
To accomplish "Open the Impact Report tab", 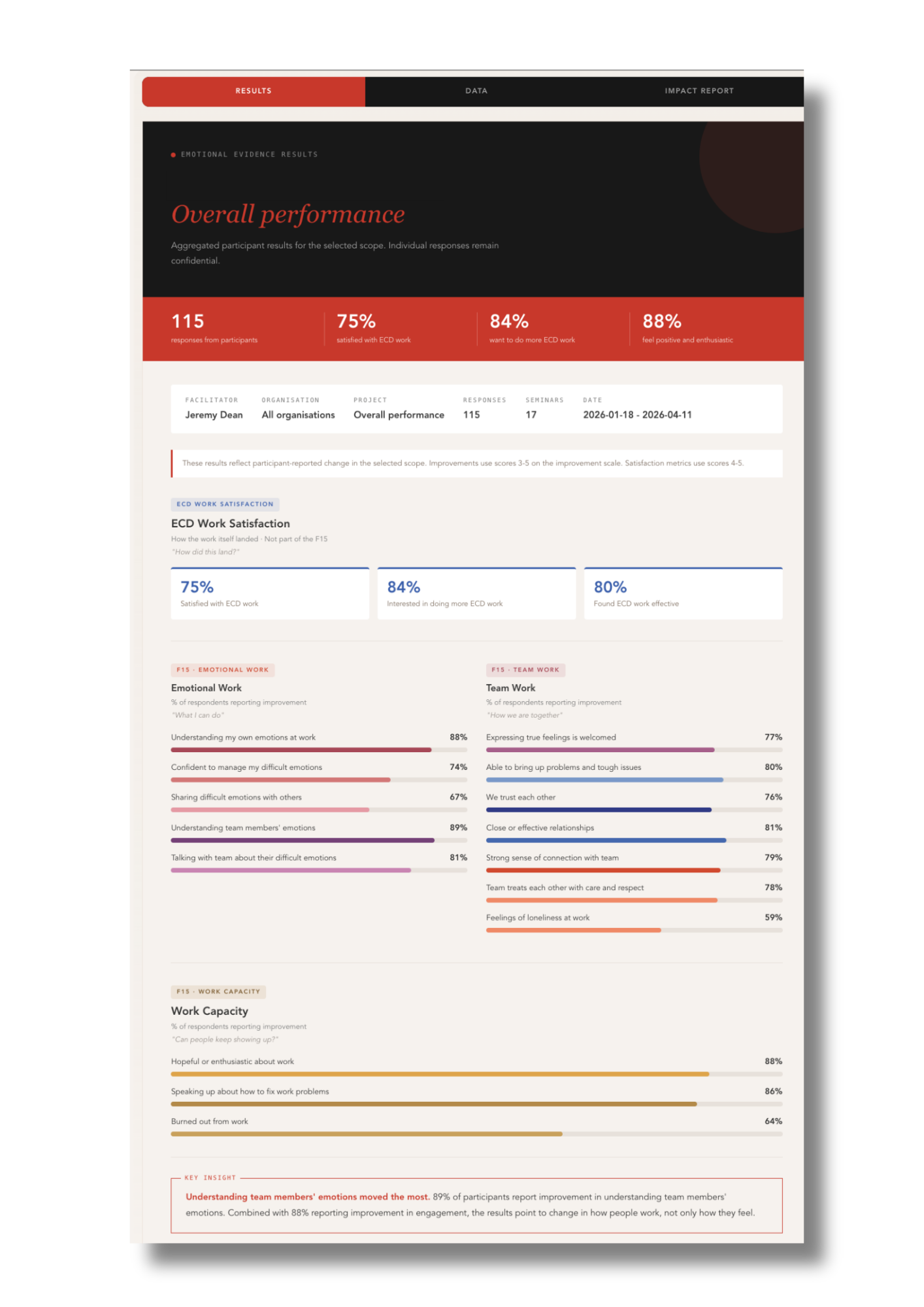I will pyautogui.click(x=699, y=91).
